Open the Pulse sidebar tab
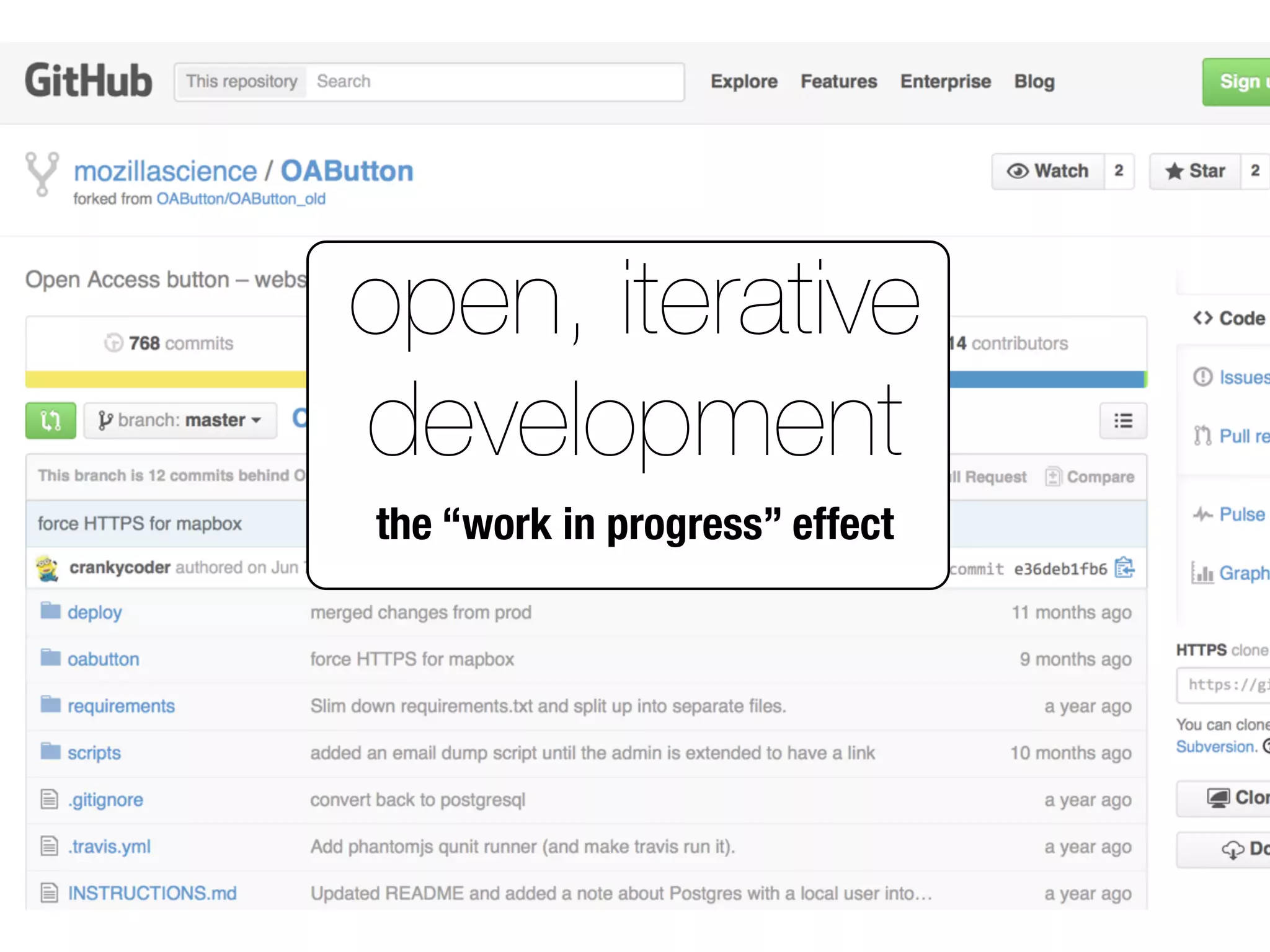1270x952 pixels. [1241, 514]
